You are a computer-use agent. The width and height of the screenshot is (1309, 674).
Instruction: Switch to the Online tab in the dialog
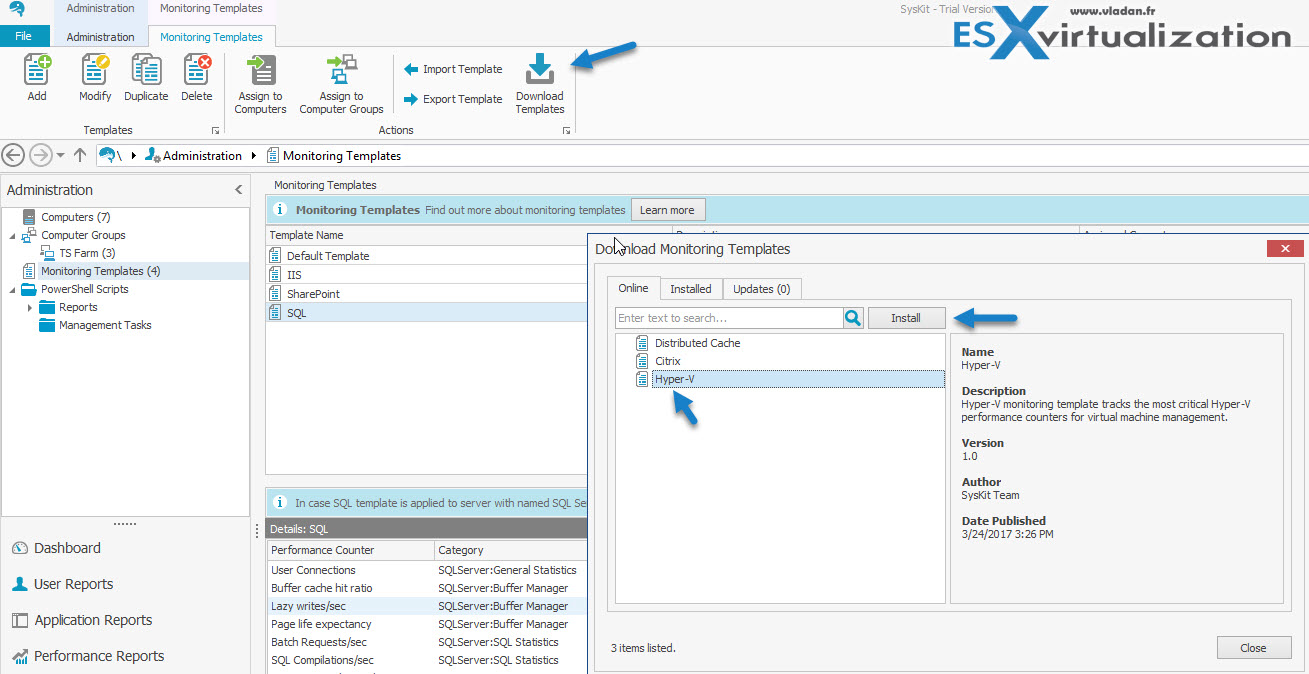pyautogui.click(x=633, y=288)
